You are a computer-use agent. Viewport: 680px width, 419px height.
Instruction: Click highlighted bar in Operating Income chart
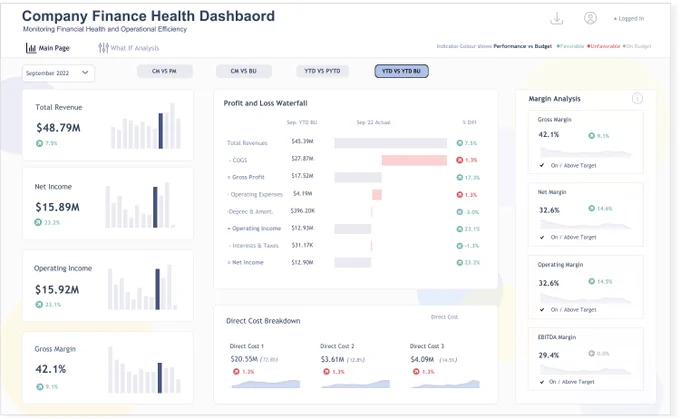coord(157,289)
